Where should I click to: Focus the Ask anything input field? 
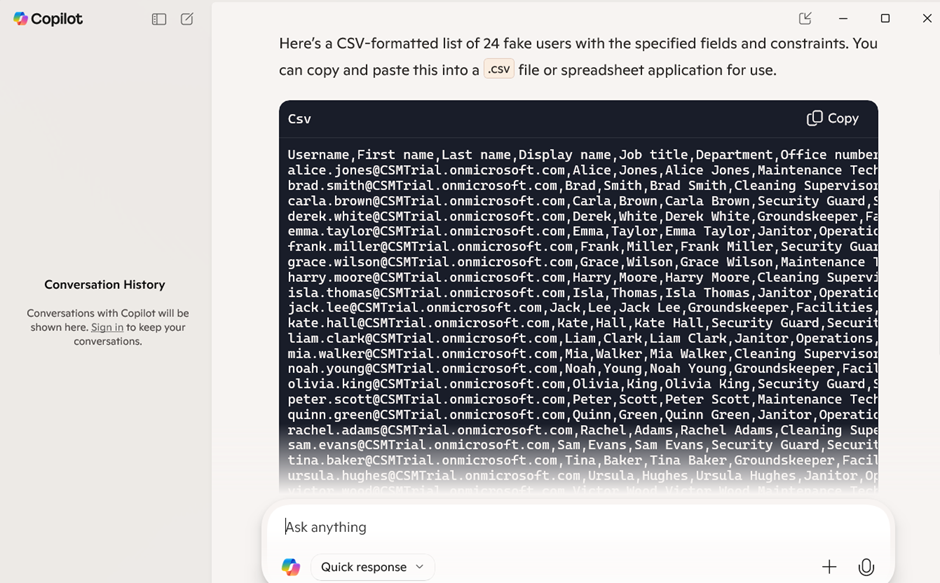[579, 527]
